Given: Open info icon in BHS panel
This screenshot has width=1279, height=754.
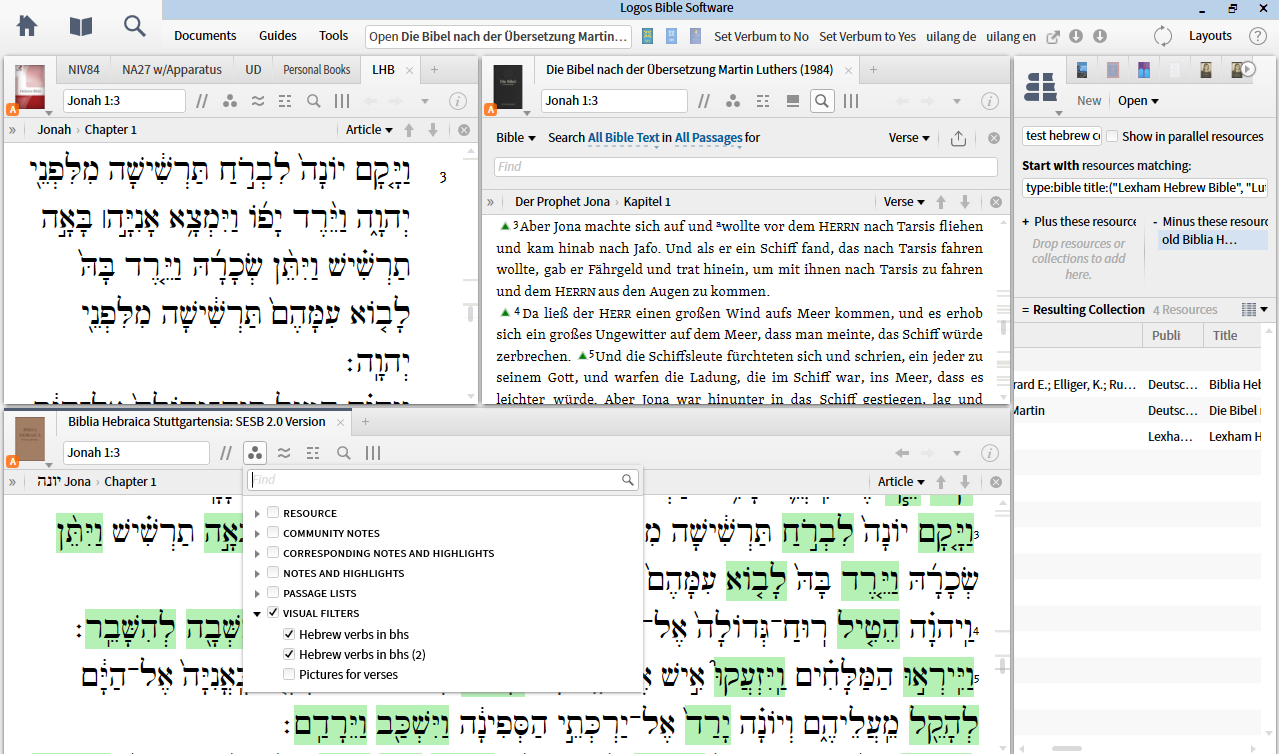Looking at the screenshot, I should 990,453.
